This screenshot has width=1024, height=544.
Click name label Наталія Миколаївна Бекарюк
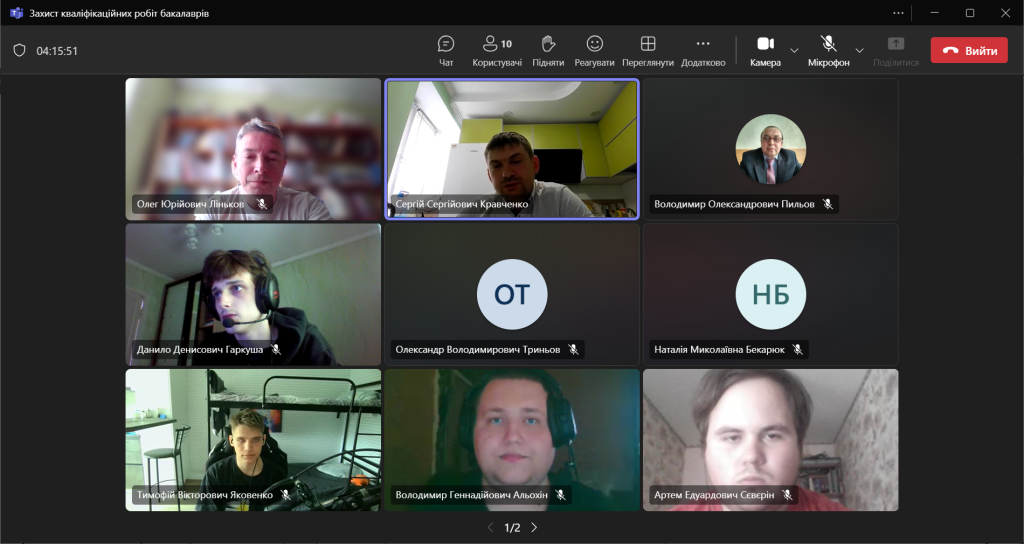719,349
